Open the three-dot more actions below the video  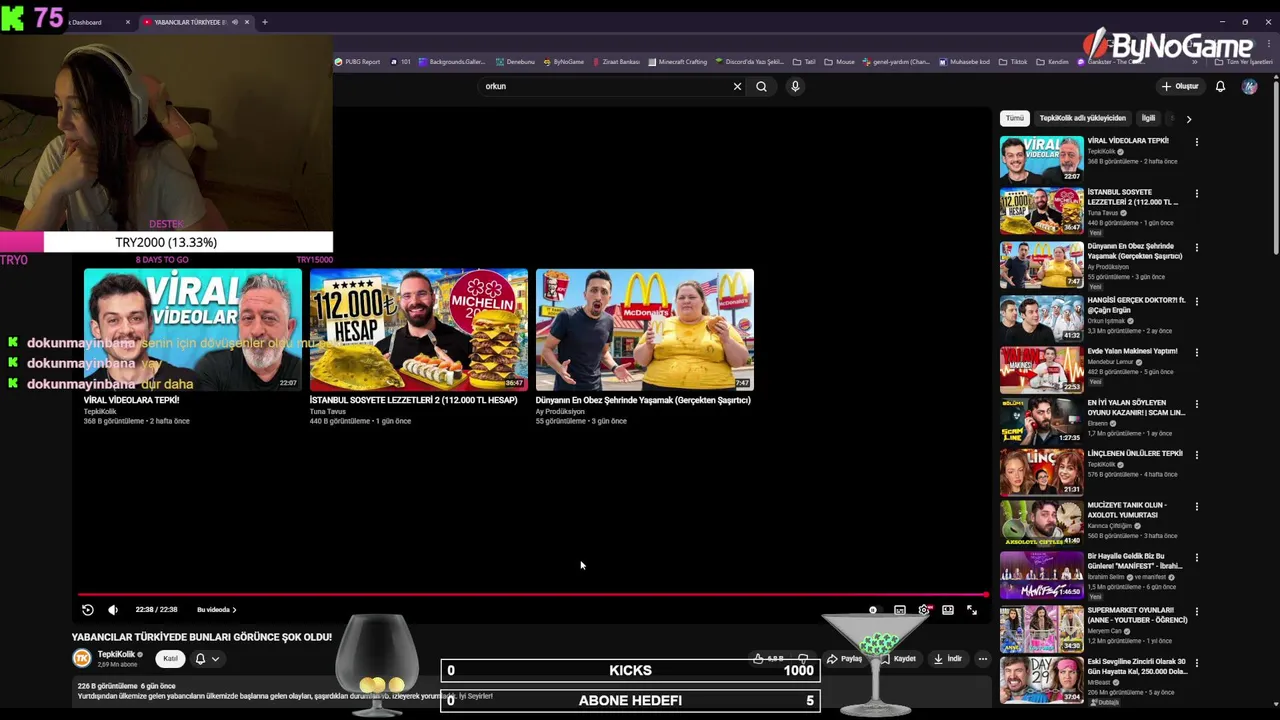click(x=983, y=659)
